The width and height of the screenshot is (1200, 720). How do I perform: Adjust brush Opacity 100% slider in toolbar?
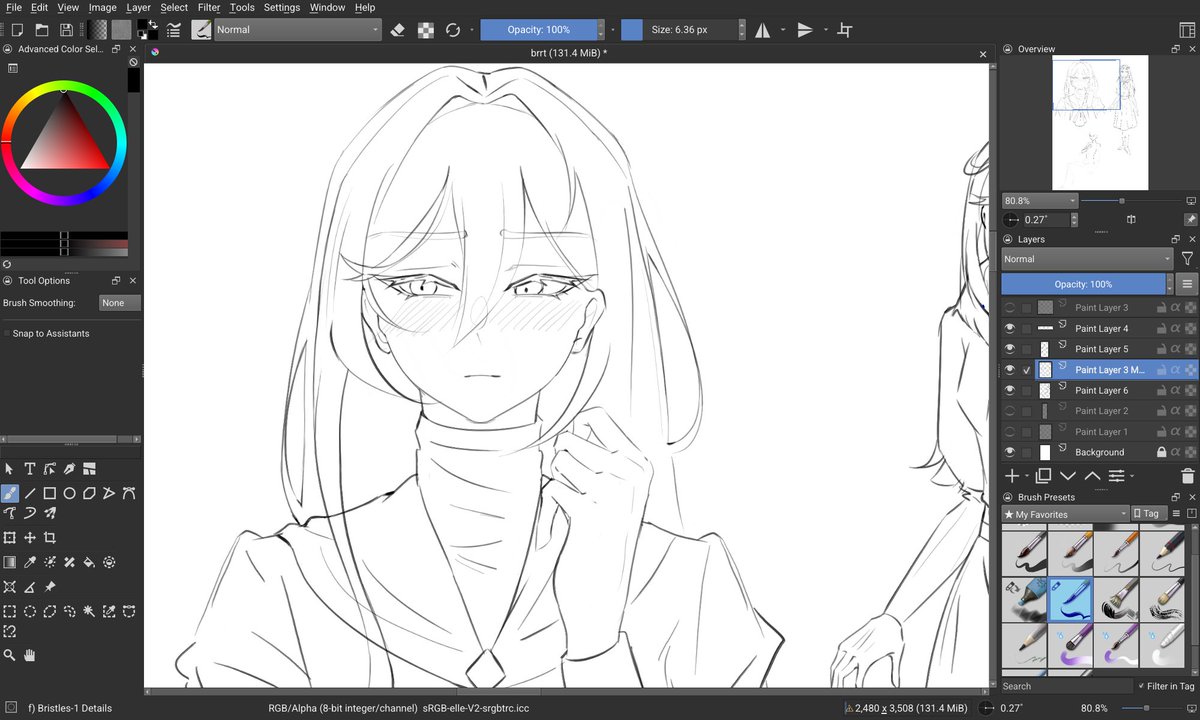pos(538,30)
